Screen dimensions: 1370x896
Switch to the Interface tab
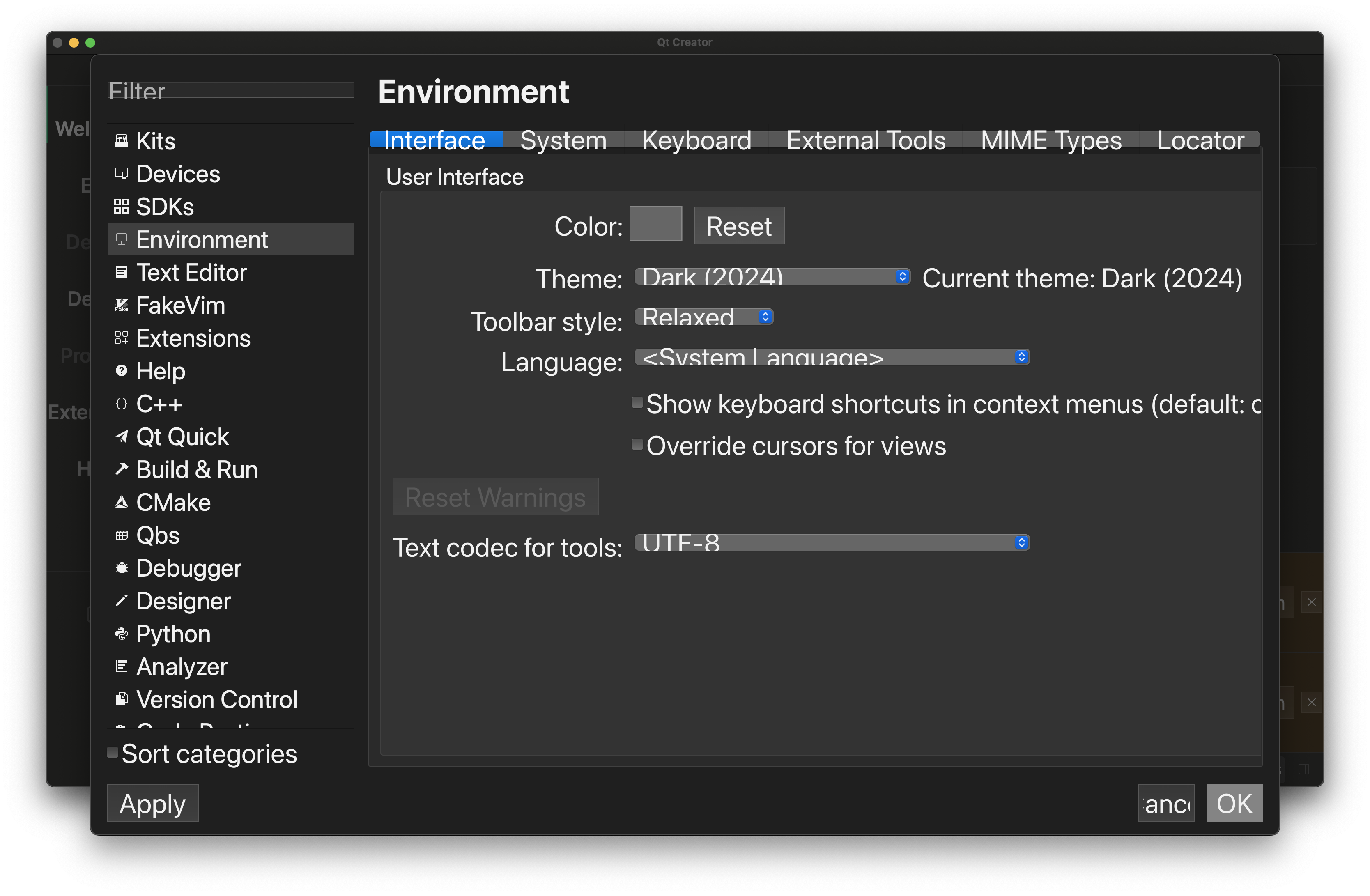(x=435, y=140)
